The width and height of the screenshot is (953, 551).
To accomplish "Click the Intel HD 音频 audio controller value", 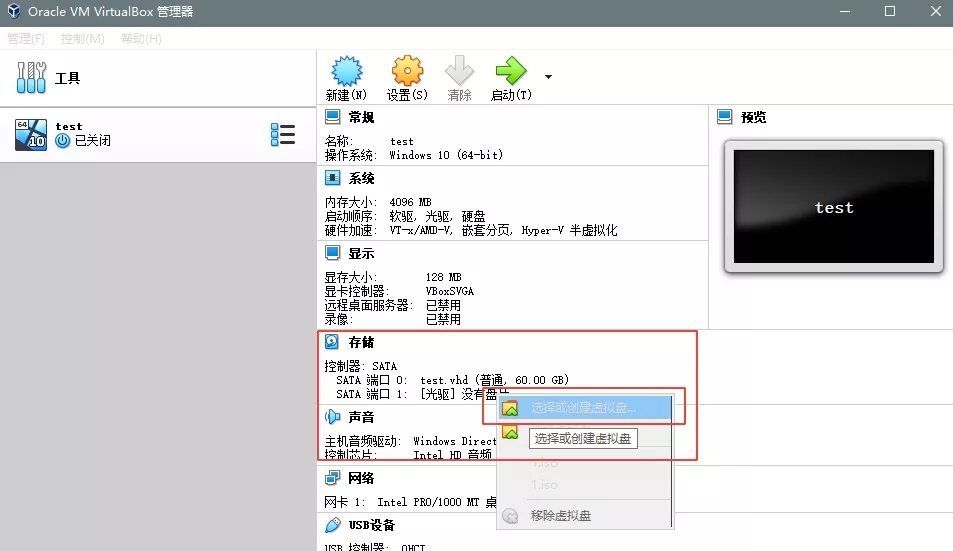I will pos(452,455).
